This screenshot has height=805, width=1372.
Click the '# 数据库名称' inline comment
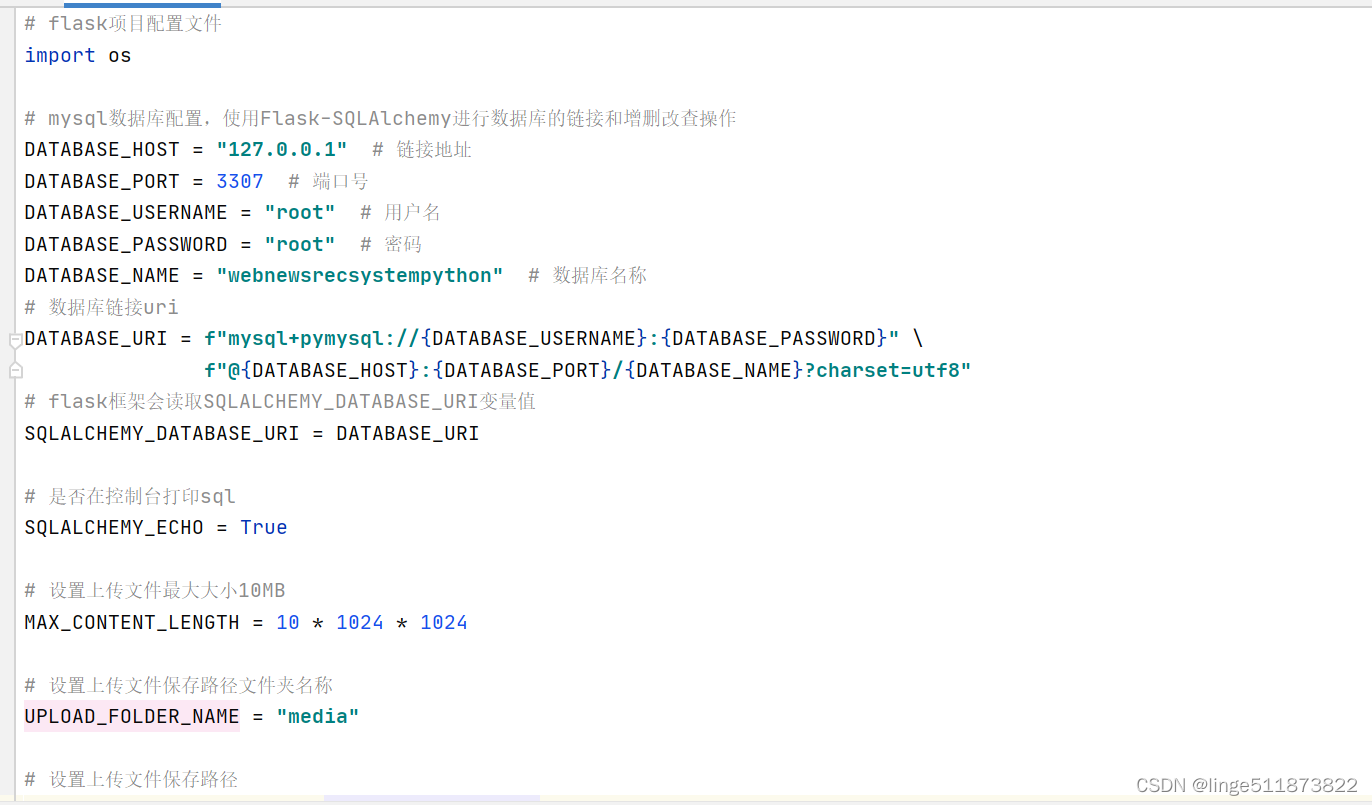(588, 275)
